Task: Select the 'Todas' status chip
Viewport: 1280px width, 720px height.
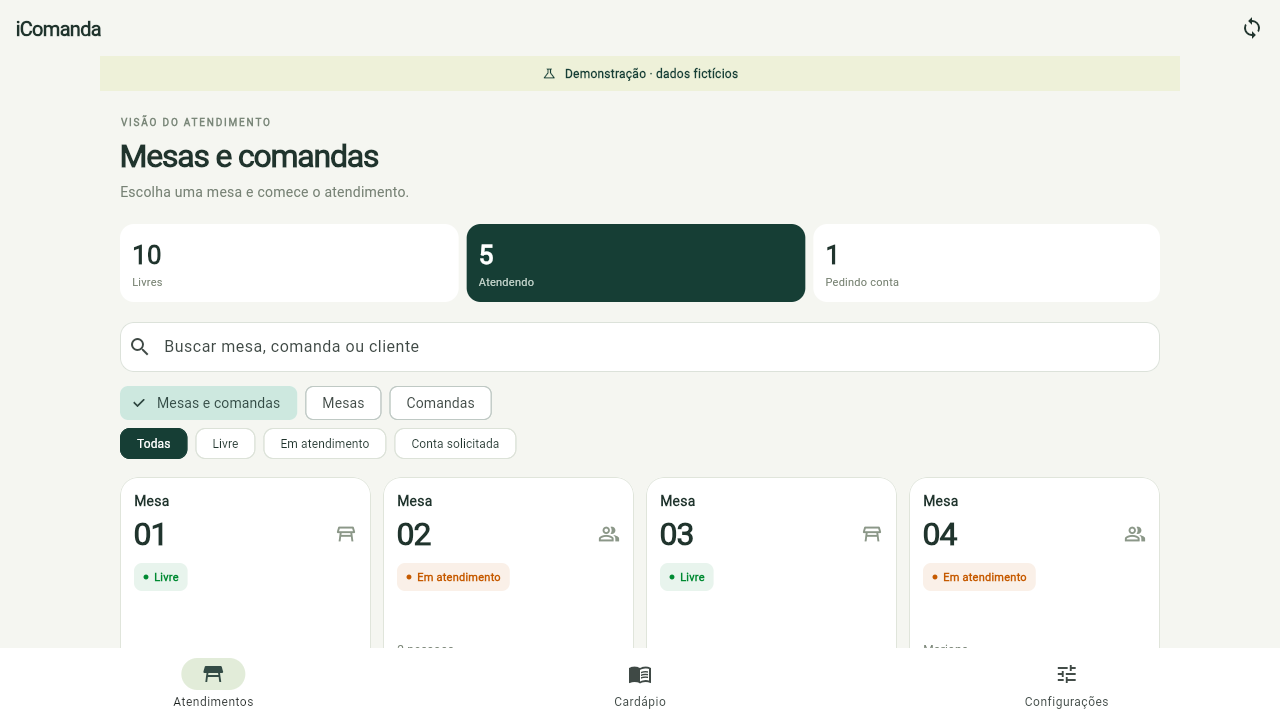Action: (154, 444)
